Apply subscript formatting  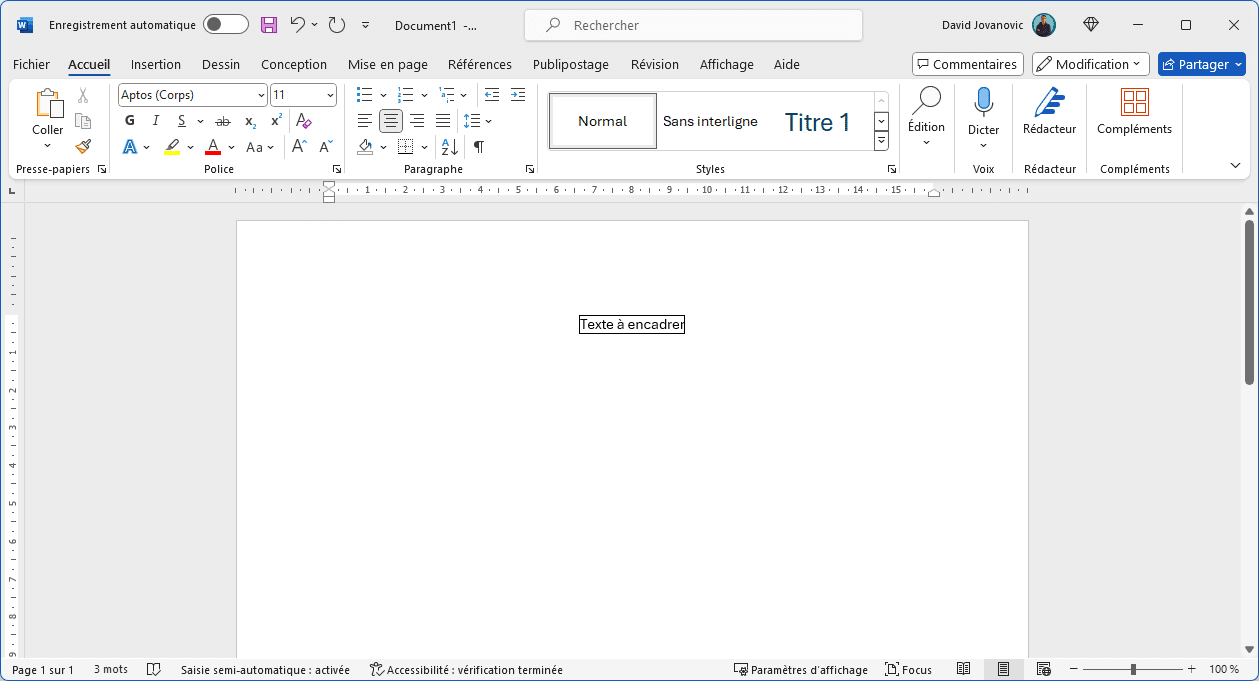pyautogui.click(x=250, y=121)
